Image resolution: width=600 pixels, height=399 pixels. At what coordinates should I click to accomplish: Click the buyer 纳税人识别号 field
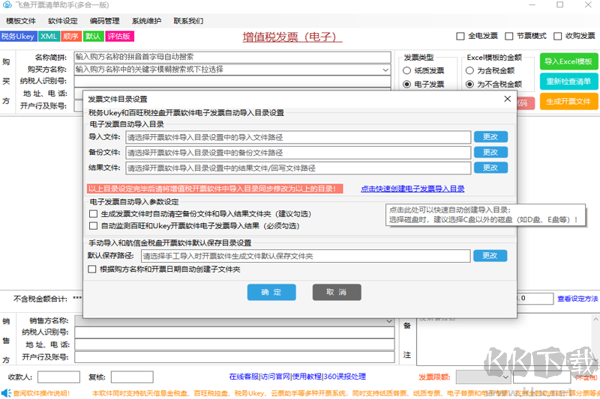(x=232, y=81)
